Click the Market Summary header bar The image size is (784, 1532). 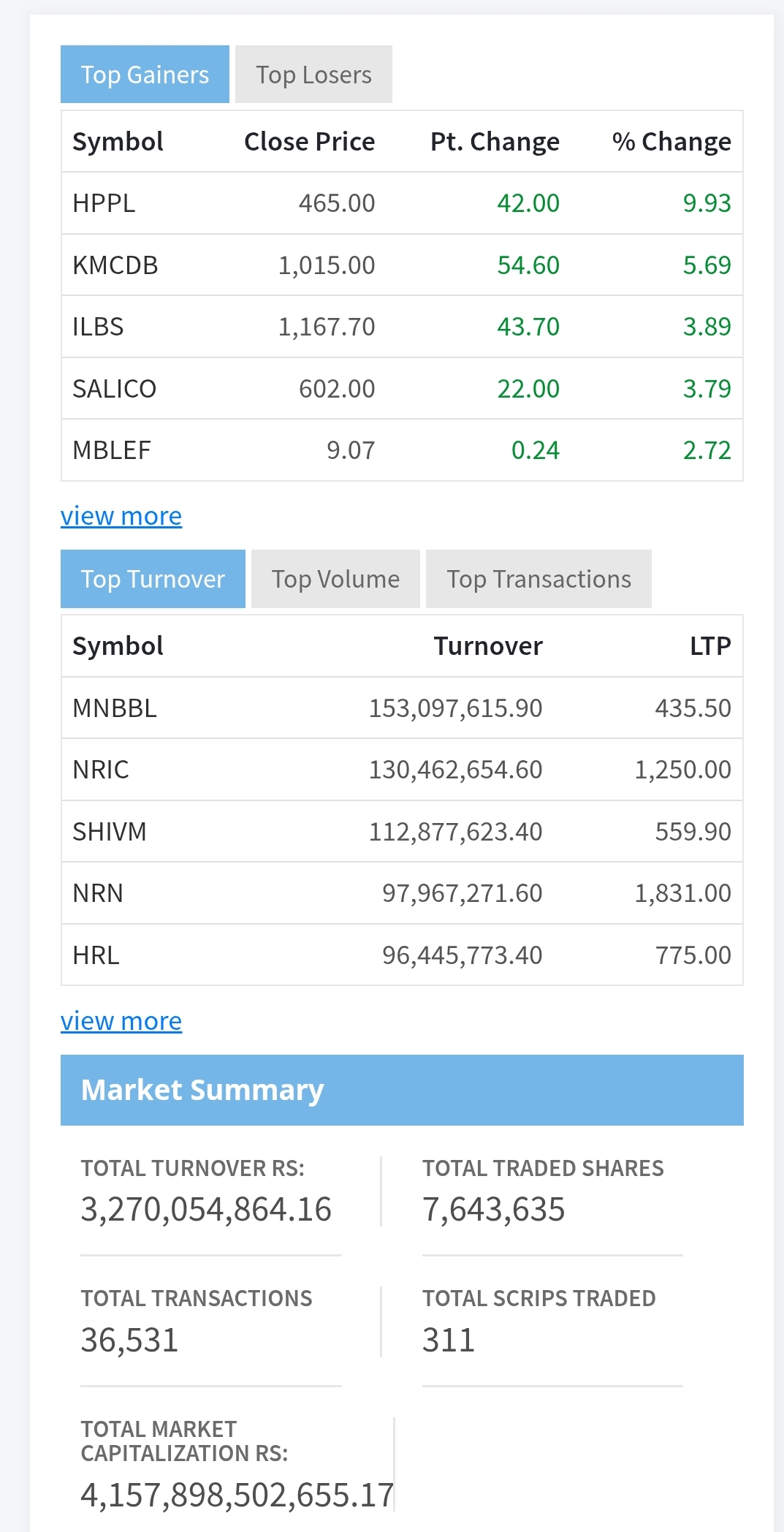[x=402, y=1090]
